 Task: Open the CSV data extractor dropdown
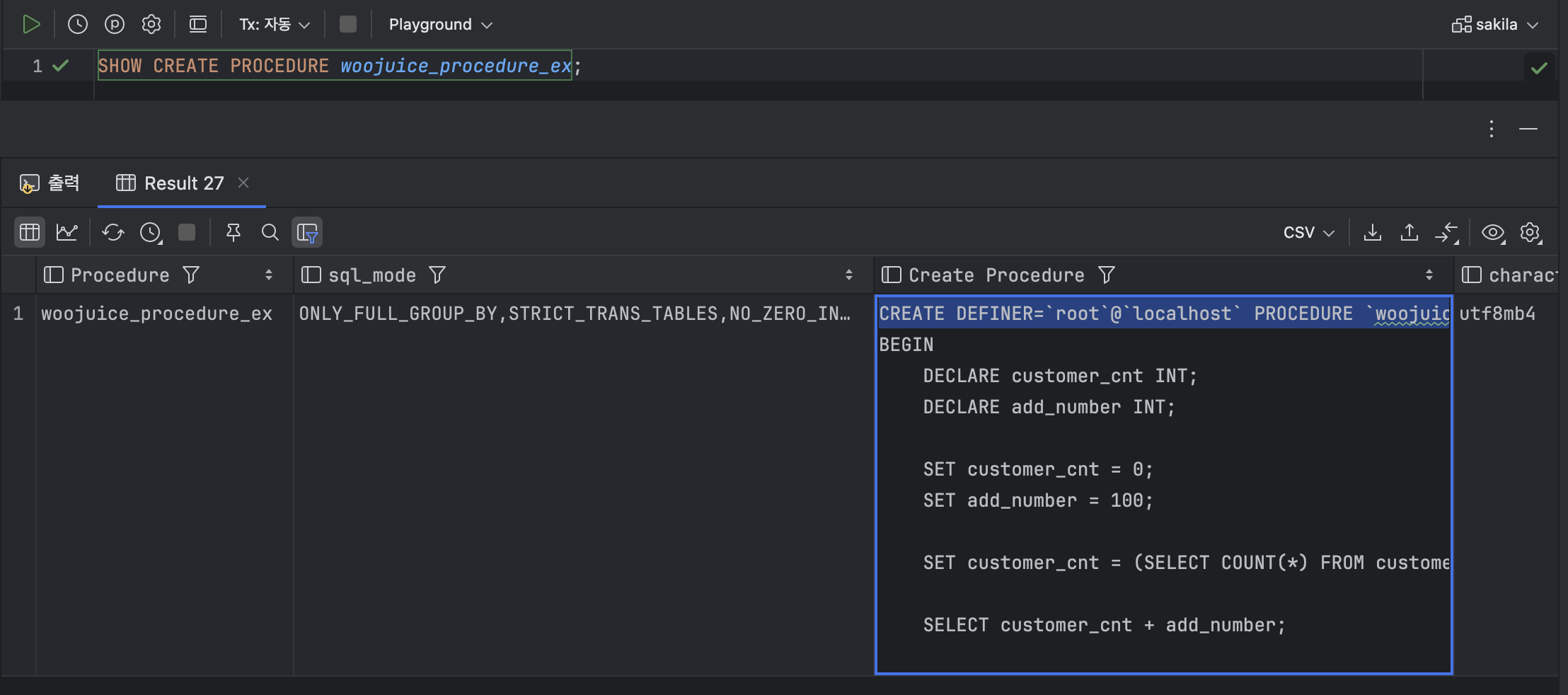coord(1309,233)
